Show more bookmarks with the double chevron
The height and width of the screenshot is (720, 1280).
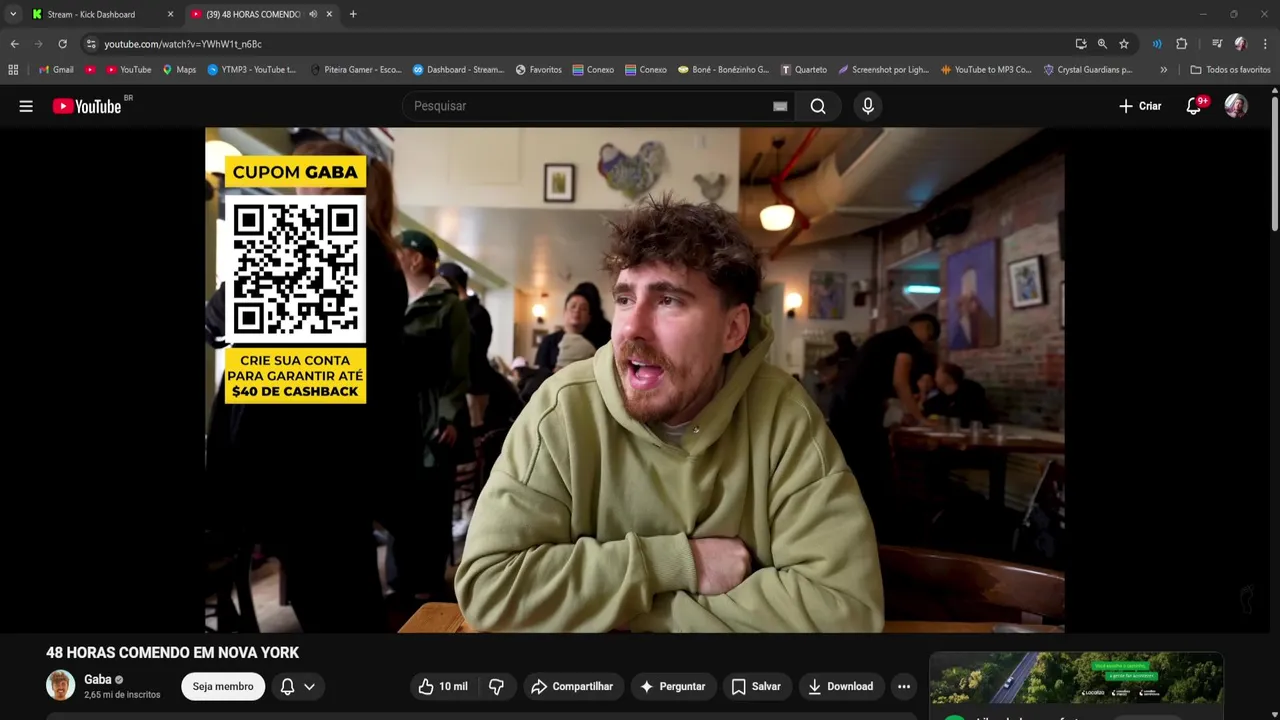(1163, 70)
